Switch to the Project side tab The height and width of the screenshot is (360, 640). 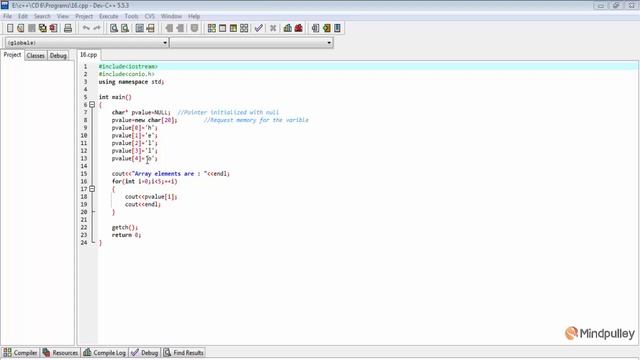[12, 55]
